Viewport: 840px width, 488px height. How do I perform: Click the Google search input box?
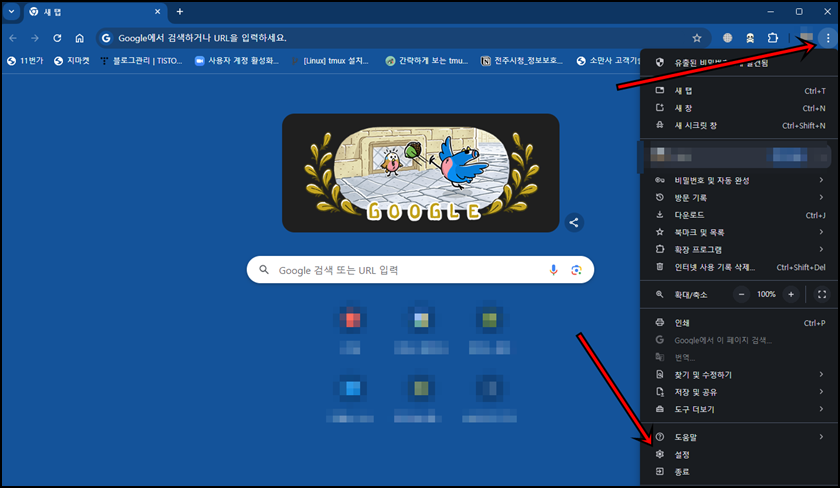[x=420, y=270]
